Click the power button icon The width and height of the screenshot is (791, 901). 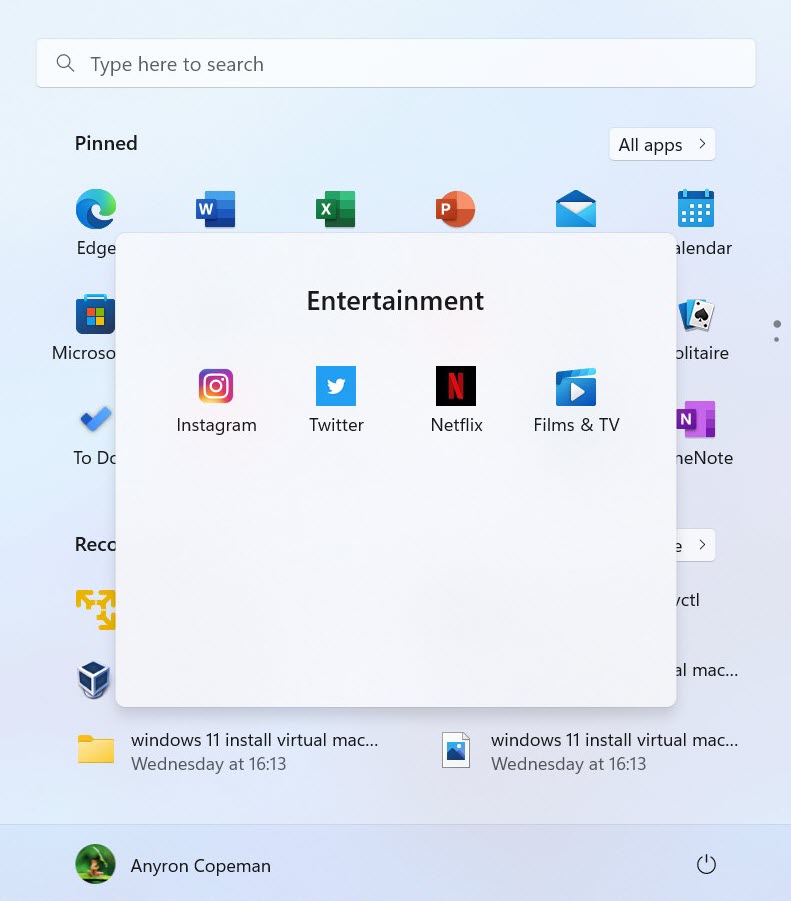[706, 864]
